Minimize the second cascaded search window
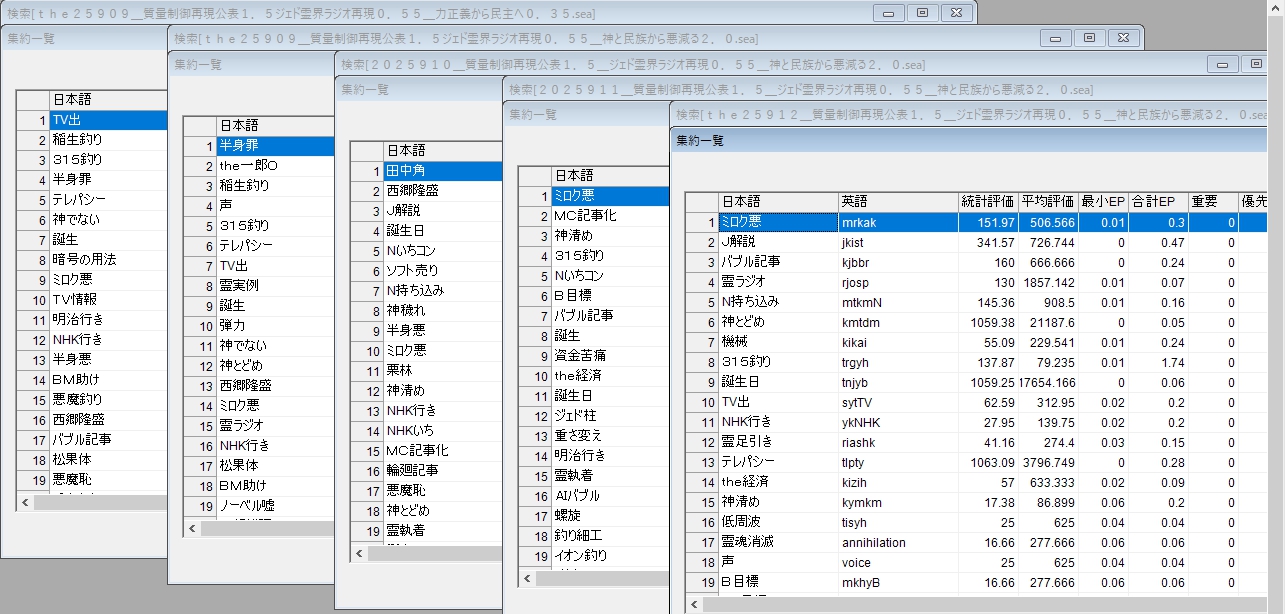Viewport: 1285px width, 614px height. point(1056,38)
